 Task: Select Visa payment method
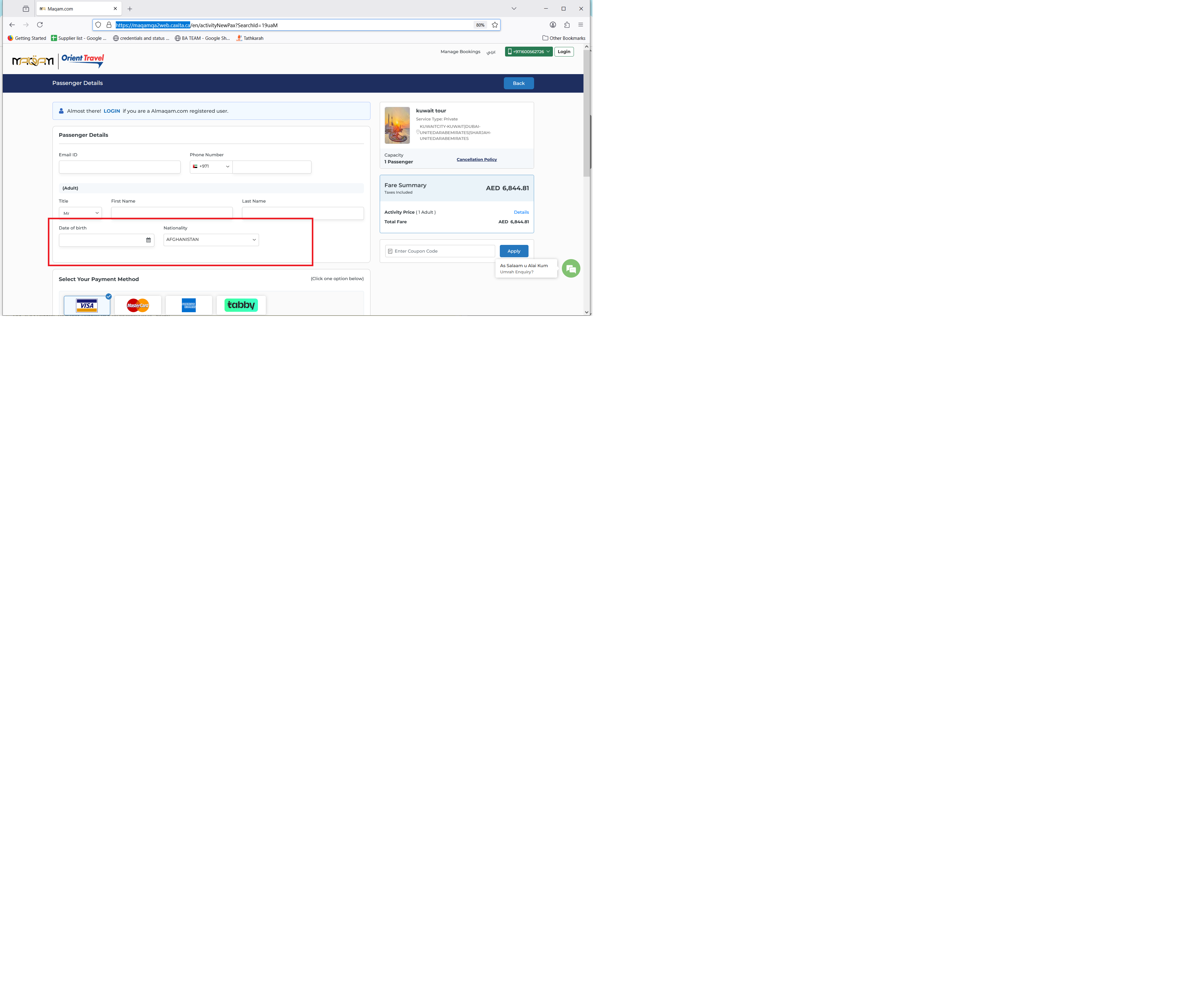pyautogui.click(x=86, y=305)
